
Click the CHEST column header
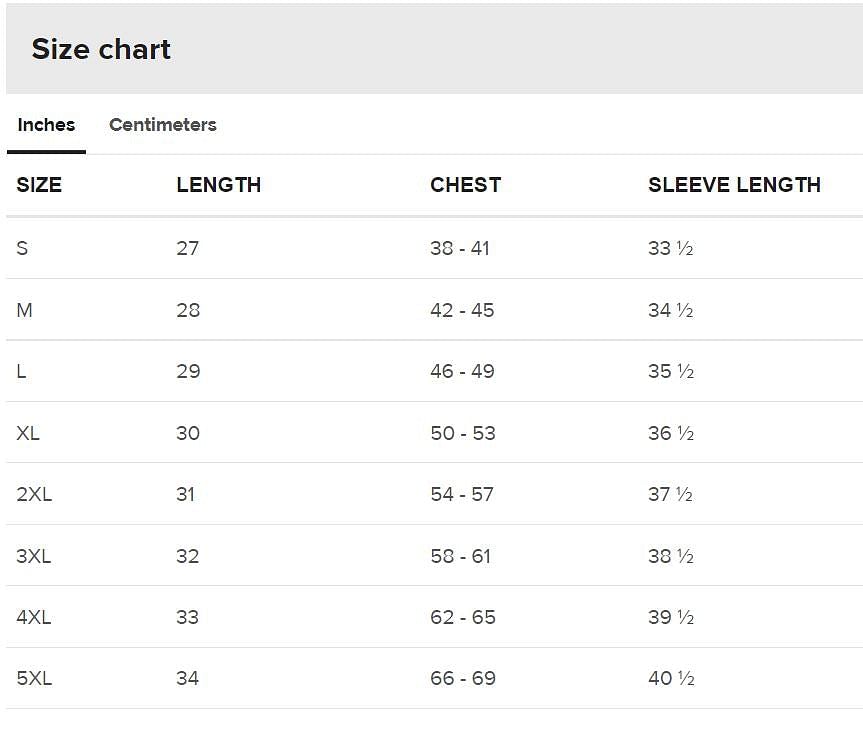click(x=465, y=185)
